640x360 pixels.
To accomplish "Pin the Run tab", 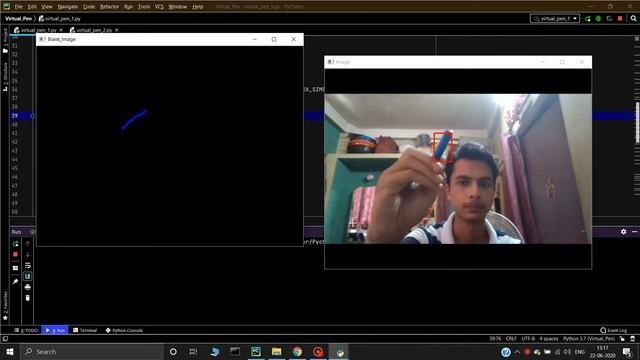I will pyautogui.click(x=15, y=282).
